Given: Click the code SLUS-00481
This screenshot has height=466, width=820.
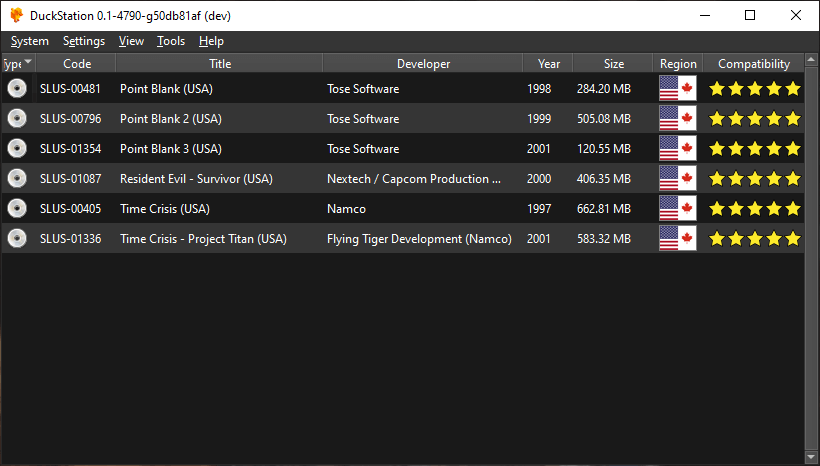Looking at the screenshot, I should (70, 88).
